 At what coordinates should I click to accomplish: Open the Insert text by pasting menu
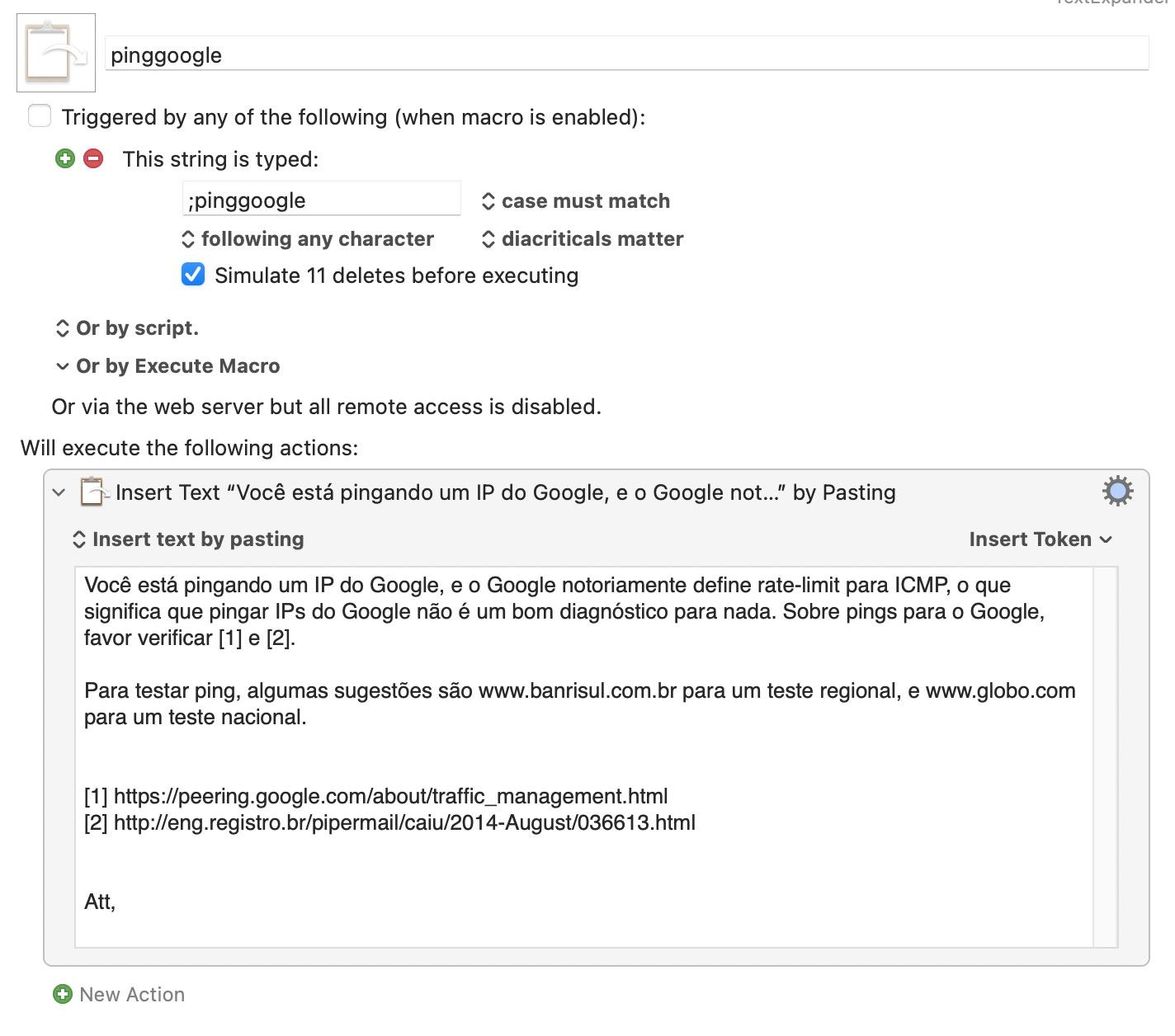[x=189, y=539]
